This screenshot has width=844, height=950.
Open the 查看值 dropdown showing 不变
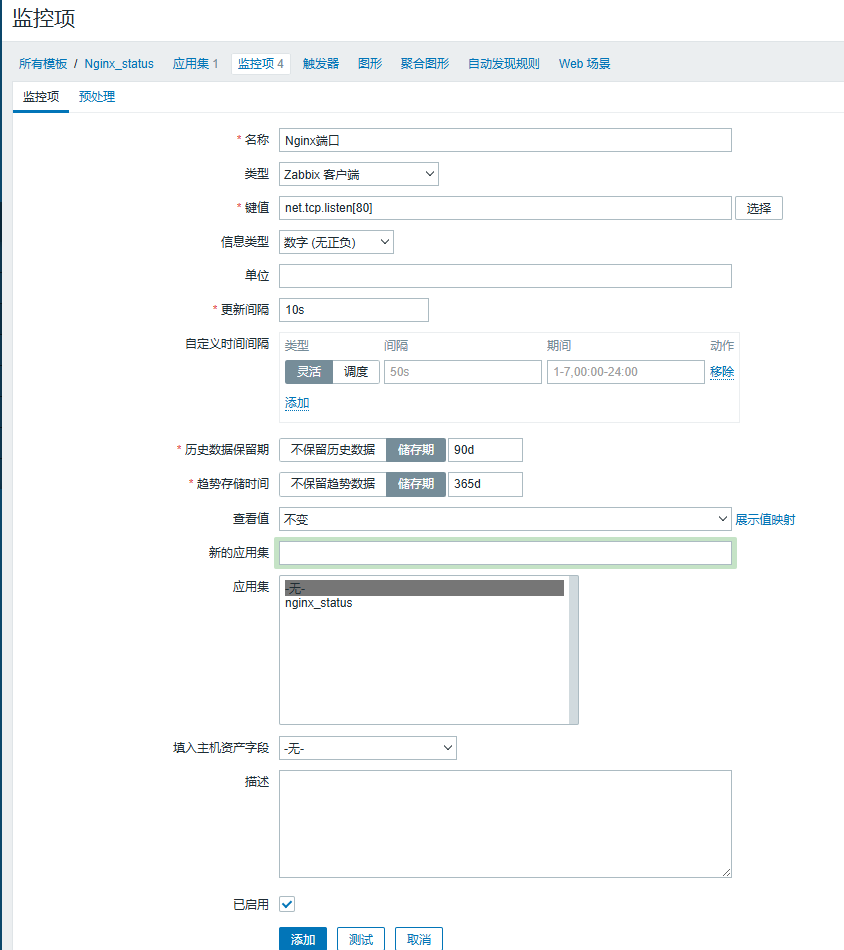(505, 519)
